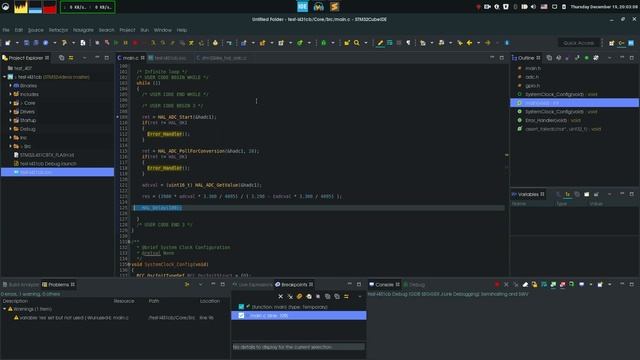This screenshot has height=360, width=640.
Task: Click the Show Whitespace Characters pilcrow icon
Action: tap(408, 43)
